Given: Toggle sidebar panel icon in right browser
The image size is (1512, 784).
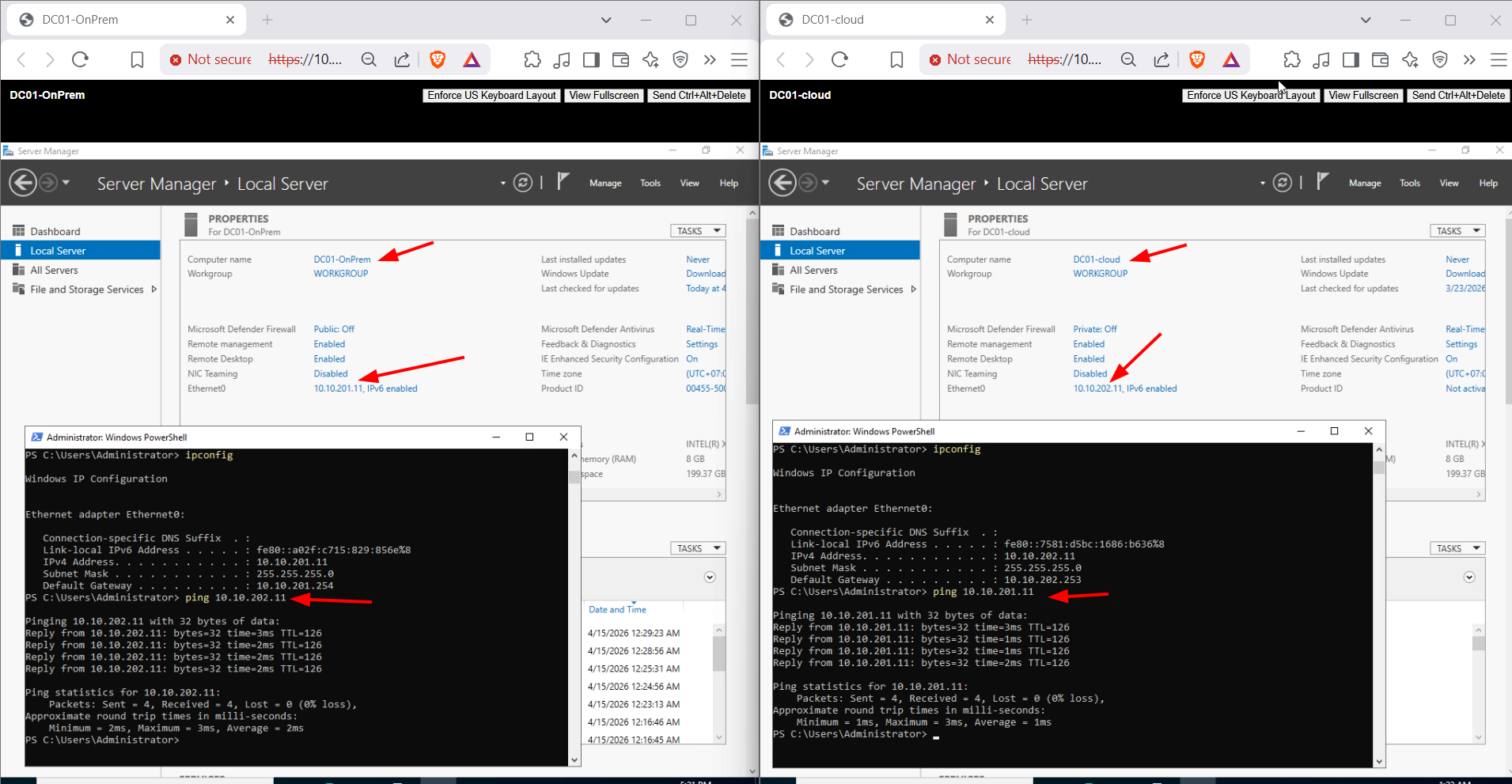Looking at the screenshot, I should [x=1351, y=59].
